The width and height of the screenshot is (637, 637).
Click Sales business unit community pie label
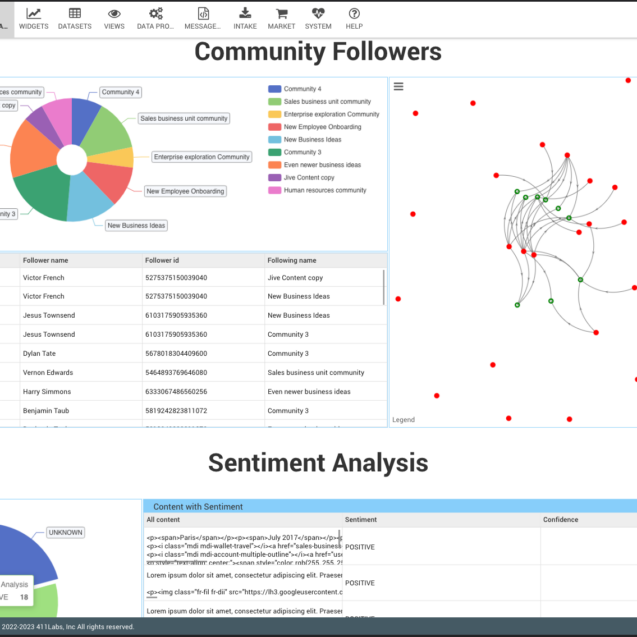[x=184, y=118]
